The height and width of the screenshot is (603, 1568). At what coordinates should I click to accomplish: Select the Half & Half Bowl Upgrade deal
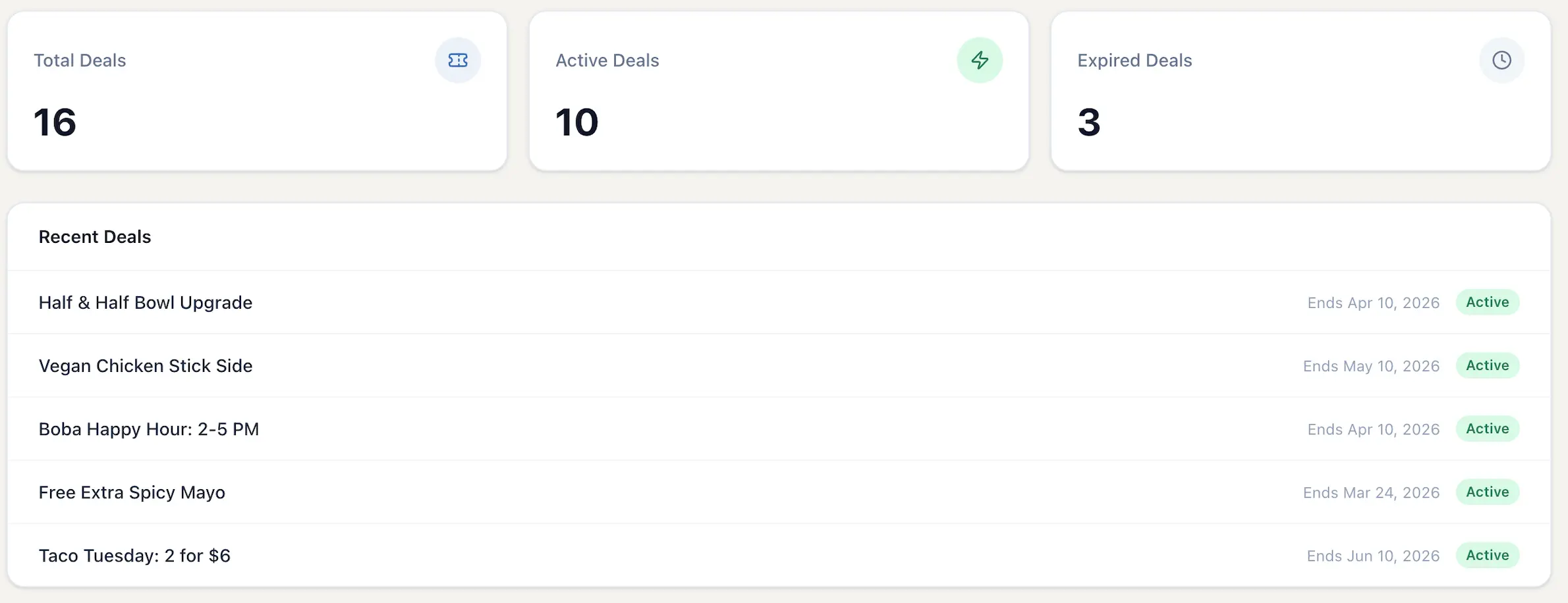tap(146, 303)
